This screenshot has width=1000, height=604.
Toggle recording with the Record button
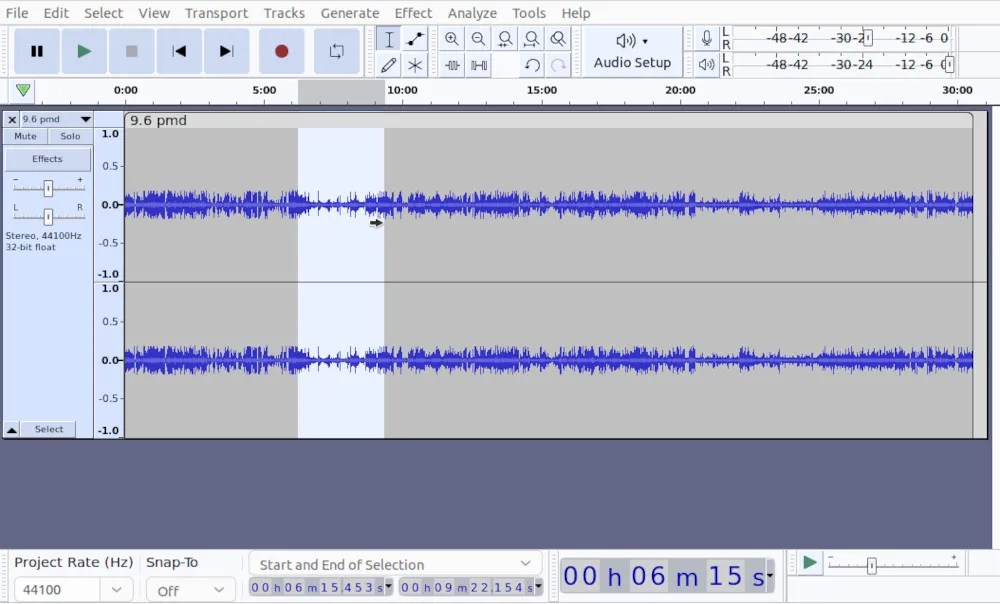coord(281,50)
